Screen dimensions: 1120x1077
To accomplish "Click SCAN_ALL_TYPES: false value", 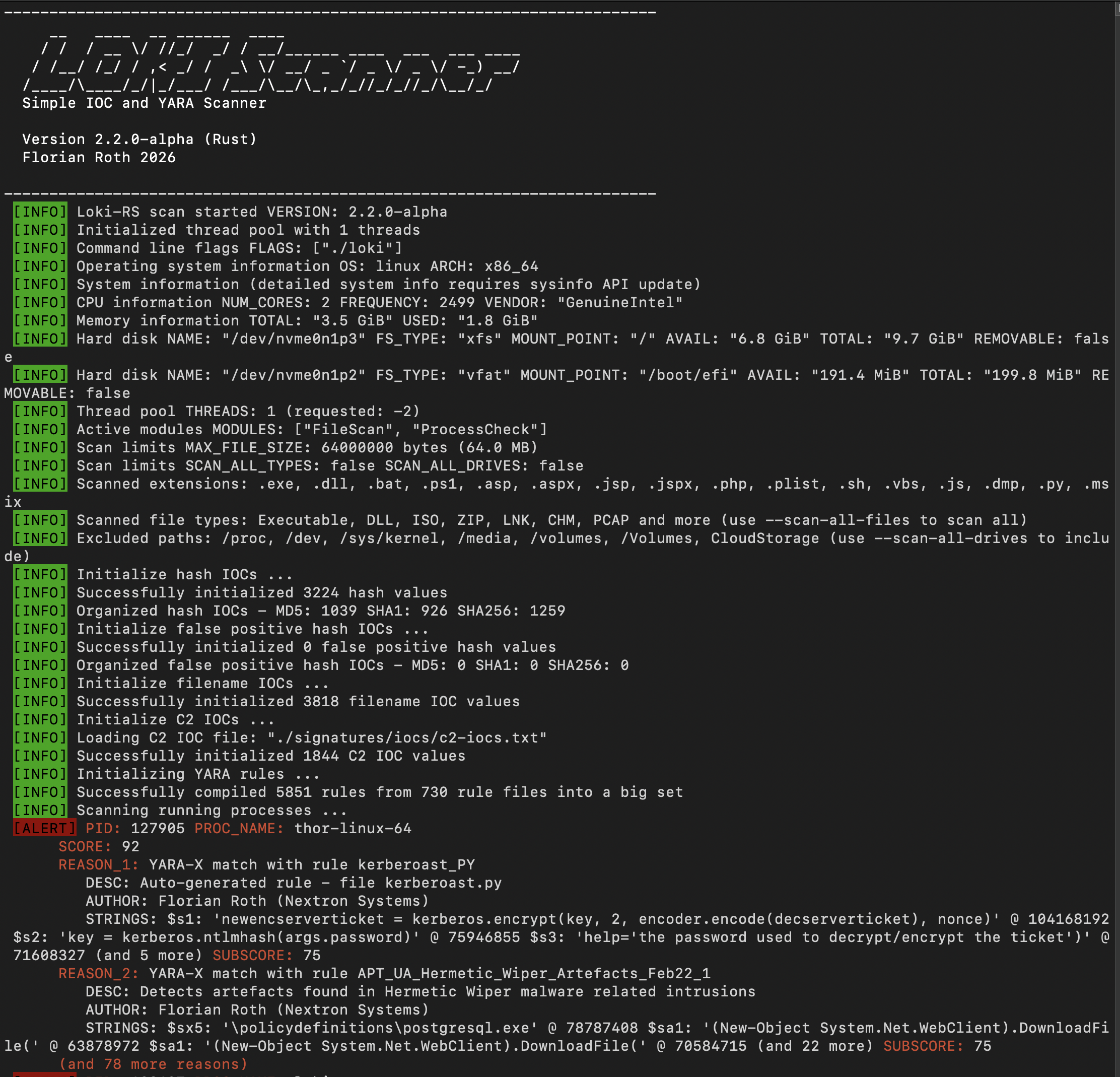I will point(353,465).
